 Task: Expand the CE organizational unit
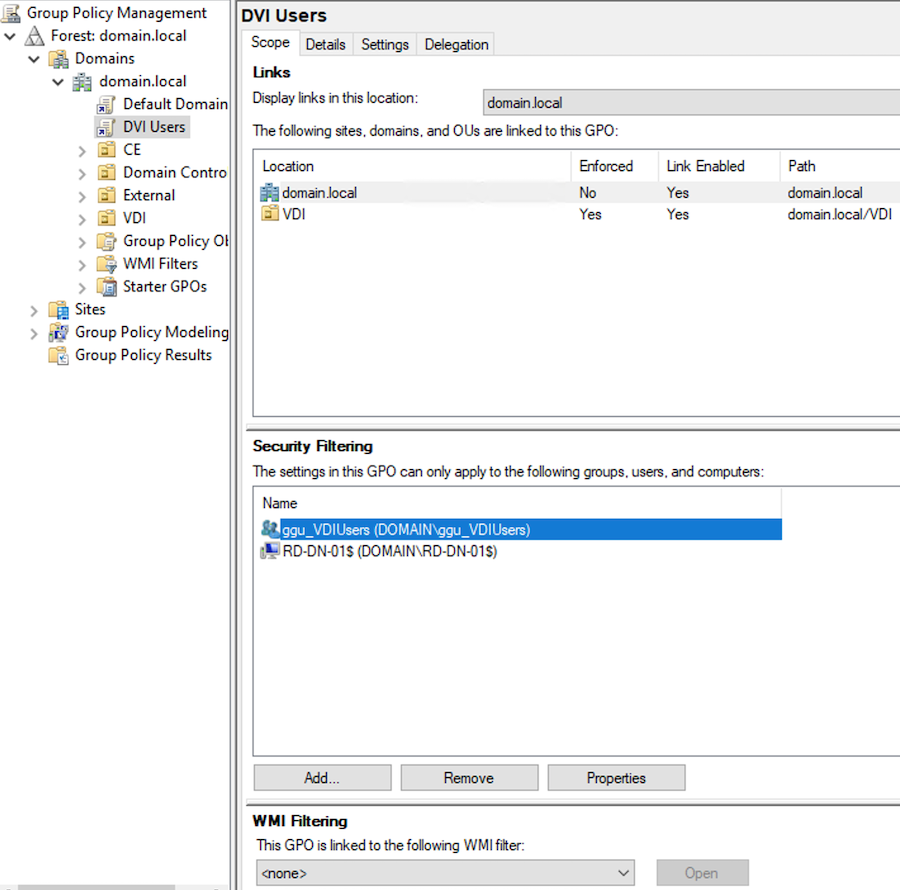pos(82,150)
